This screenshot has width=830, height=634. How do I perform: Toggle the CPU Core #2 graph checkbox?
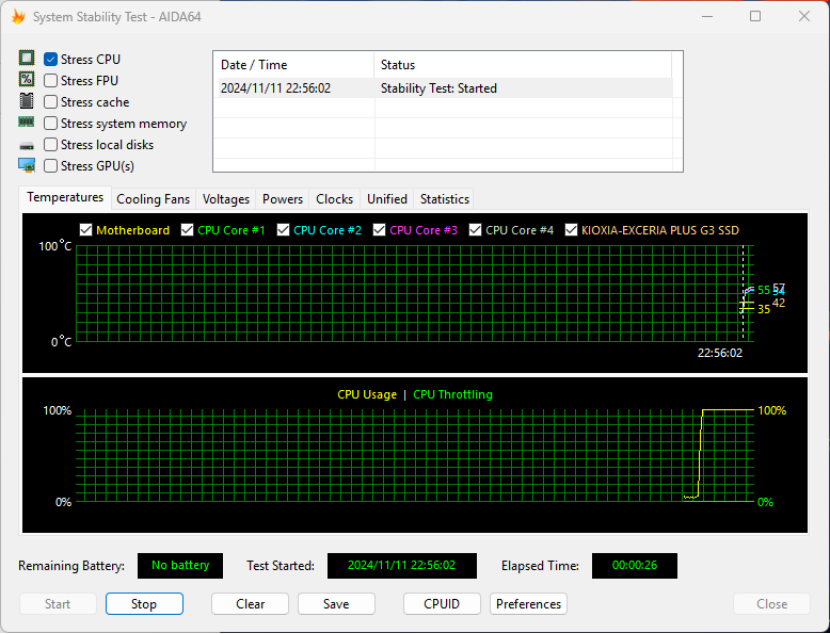(283, 230)
